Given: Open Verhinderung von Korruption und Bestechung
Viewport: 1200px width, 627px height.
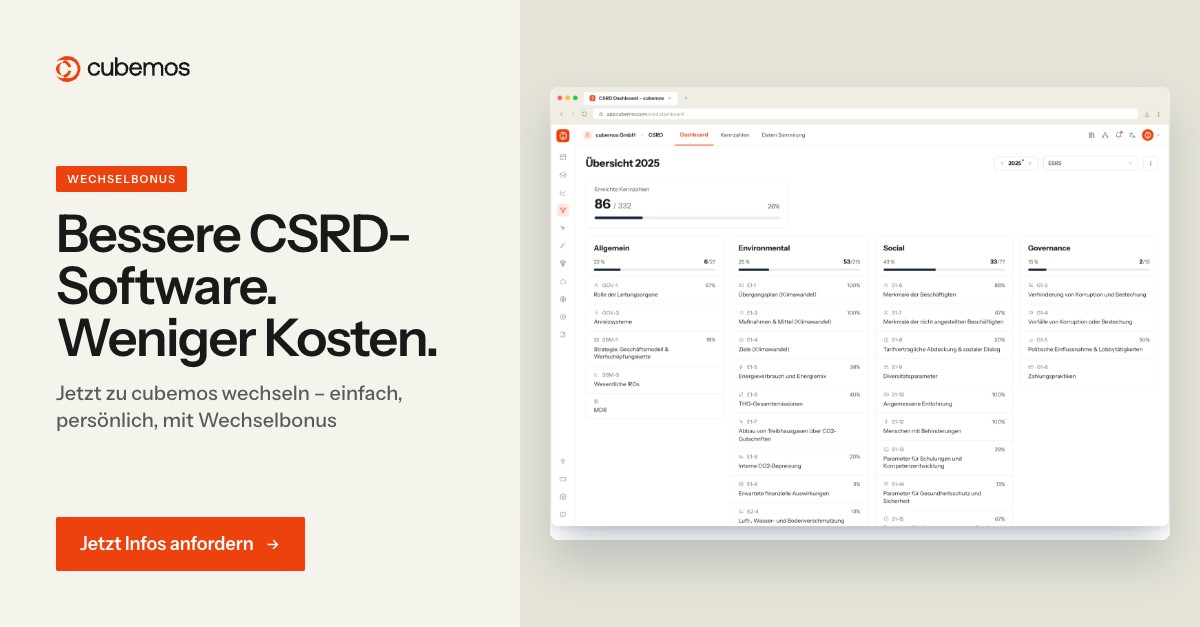Looking at the screenshot, I should pyautogui.click(x=1089, y=290).
